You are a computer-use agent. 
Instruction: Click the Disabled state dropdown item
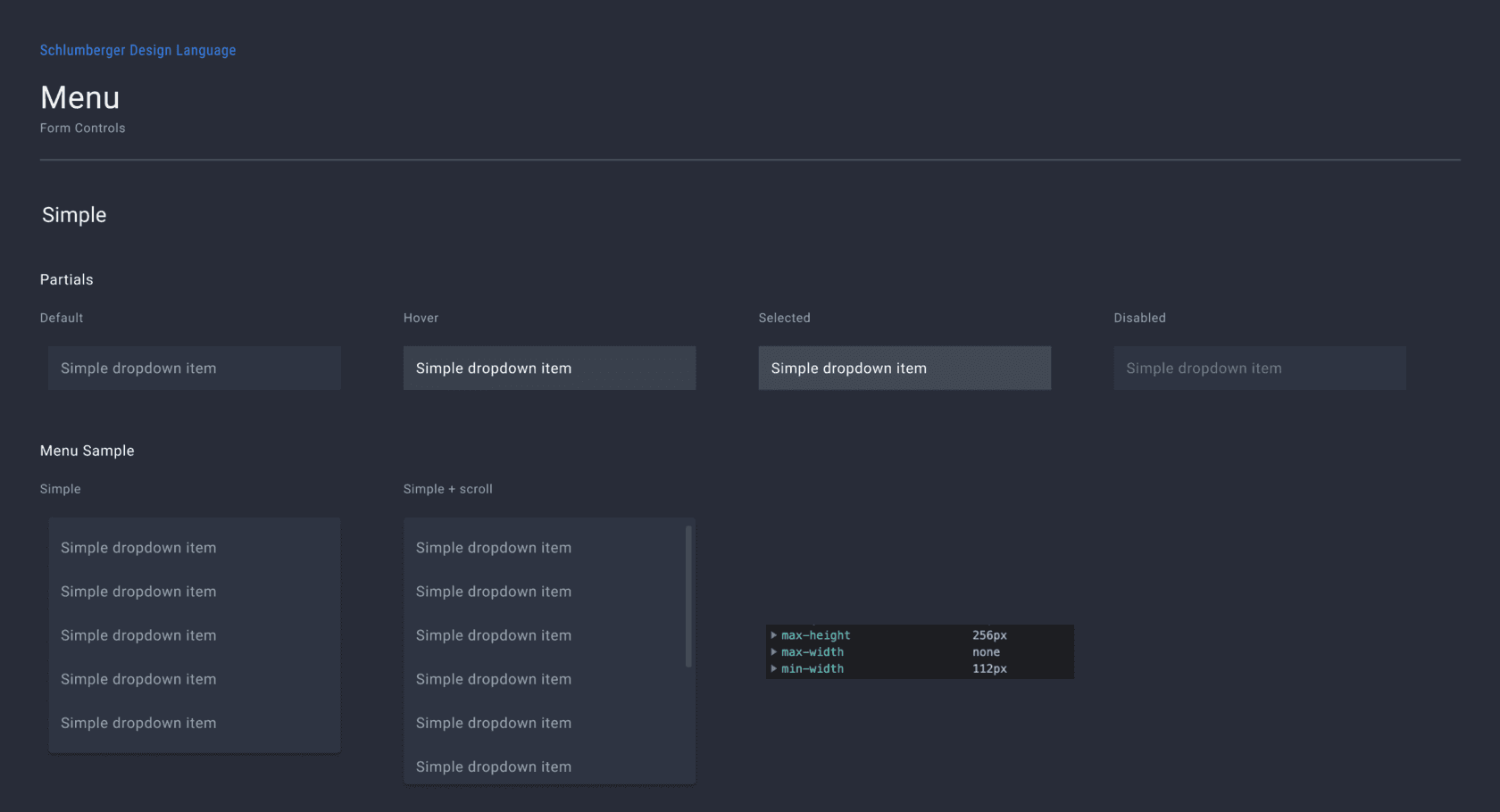tap(1260, 368)
